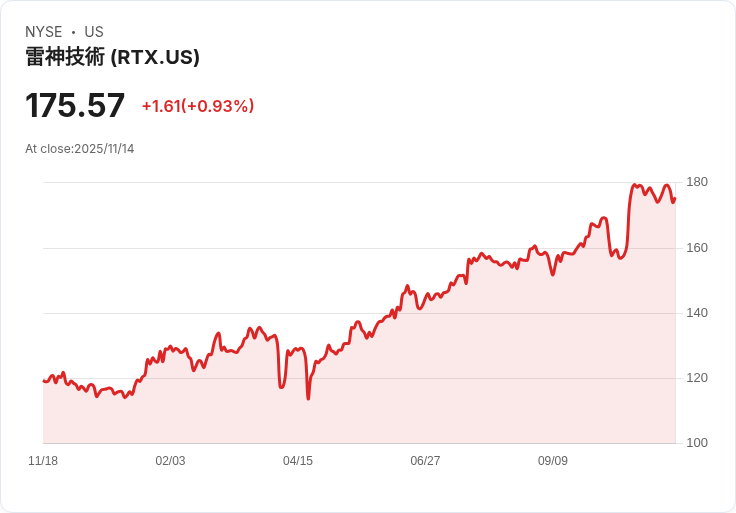Click the chart peak near 180
Screen dimensions: 736x513
pos(635,185)
